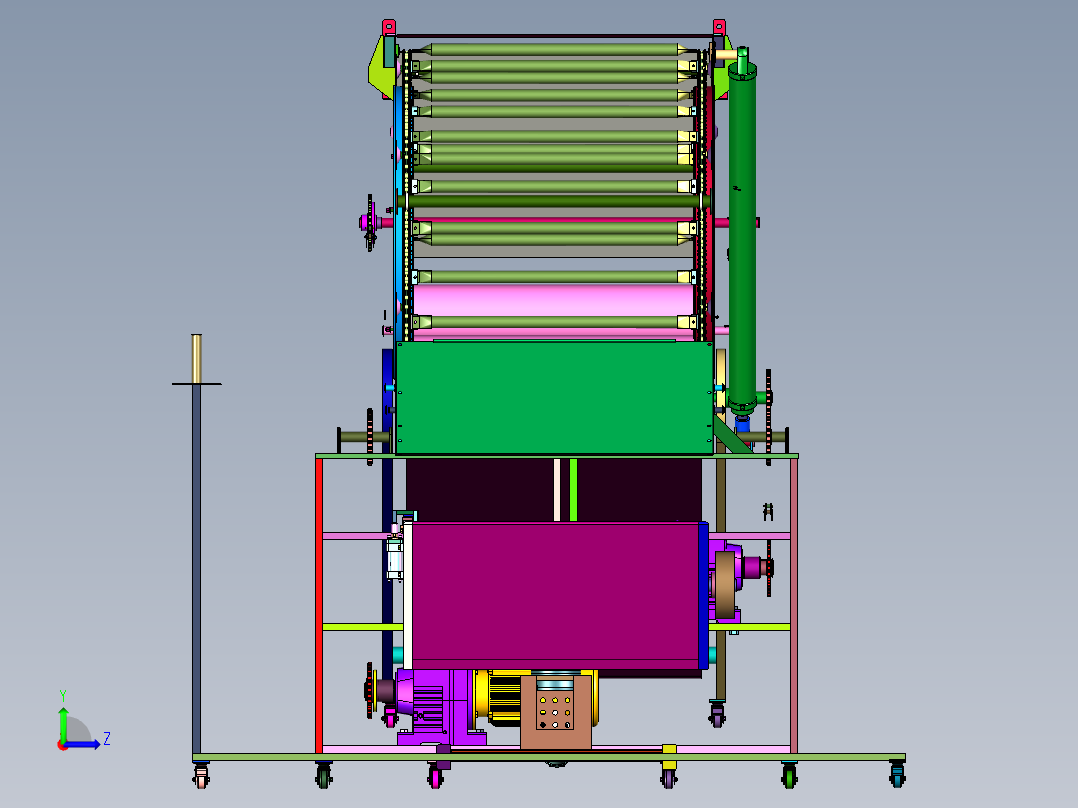Screen dimensions: 1078x808
Task: Click the top-left red lifting lug
Action: pos(389,28)
